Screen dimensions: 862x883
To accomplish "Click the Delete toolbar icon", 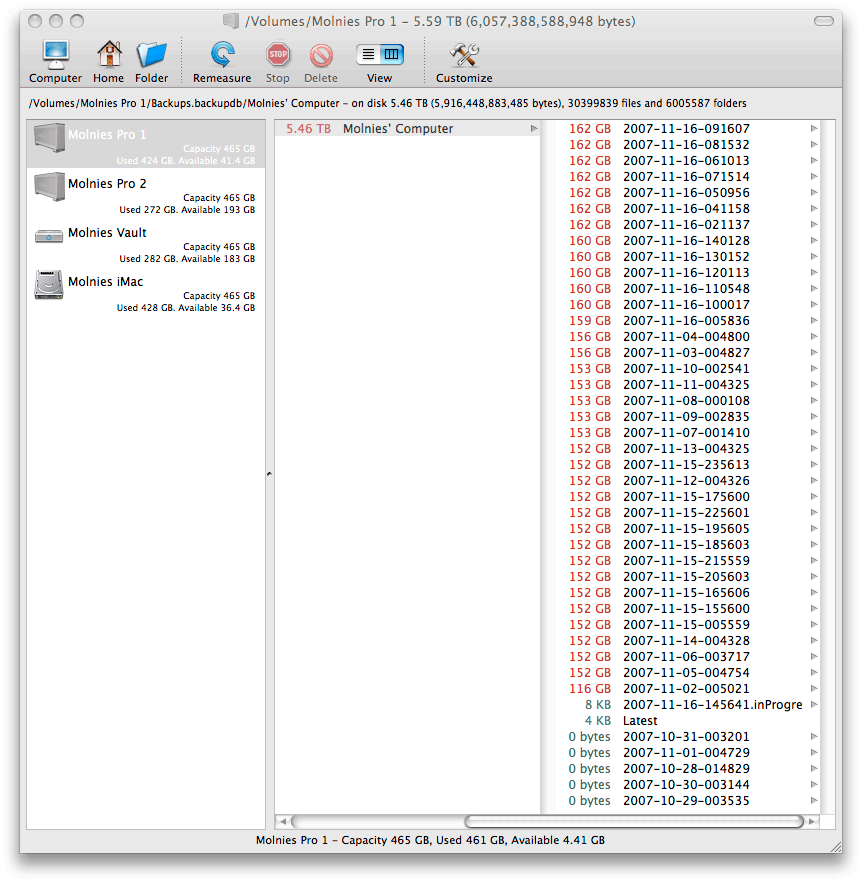I will (320, 55).
